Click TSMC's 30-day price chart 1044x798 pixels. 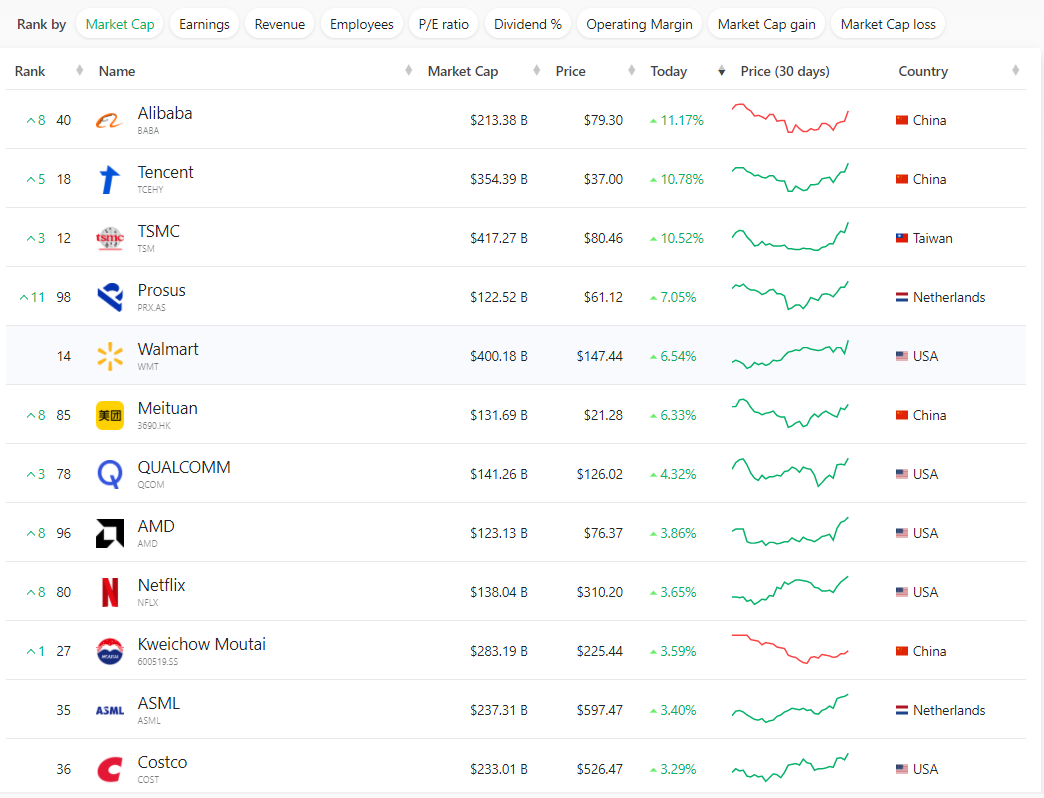click(790, 236)
